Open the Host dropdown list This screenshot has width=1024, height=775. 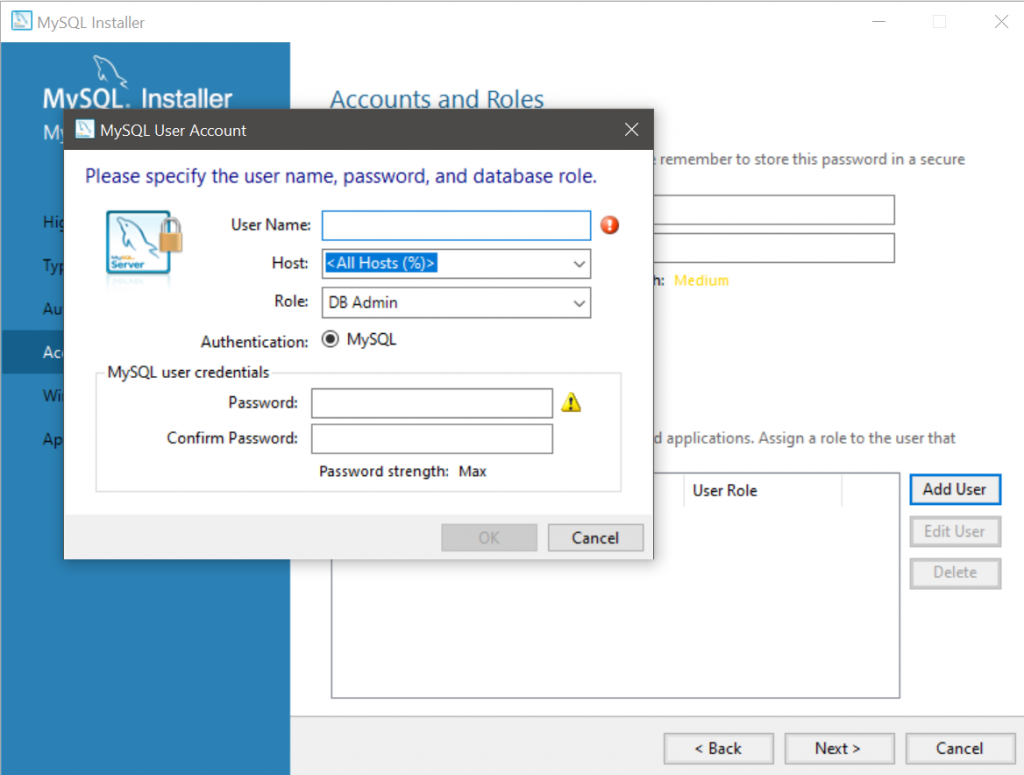[579, 264]
